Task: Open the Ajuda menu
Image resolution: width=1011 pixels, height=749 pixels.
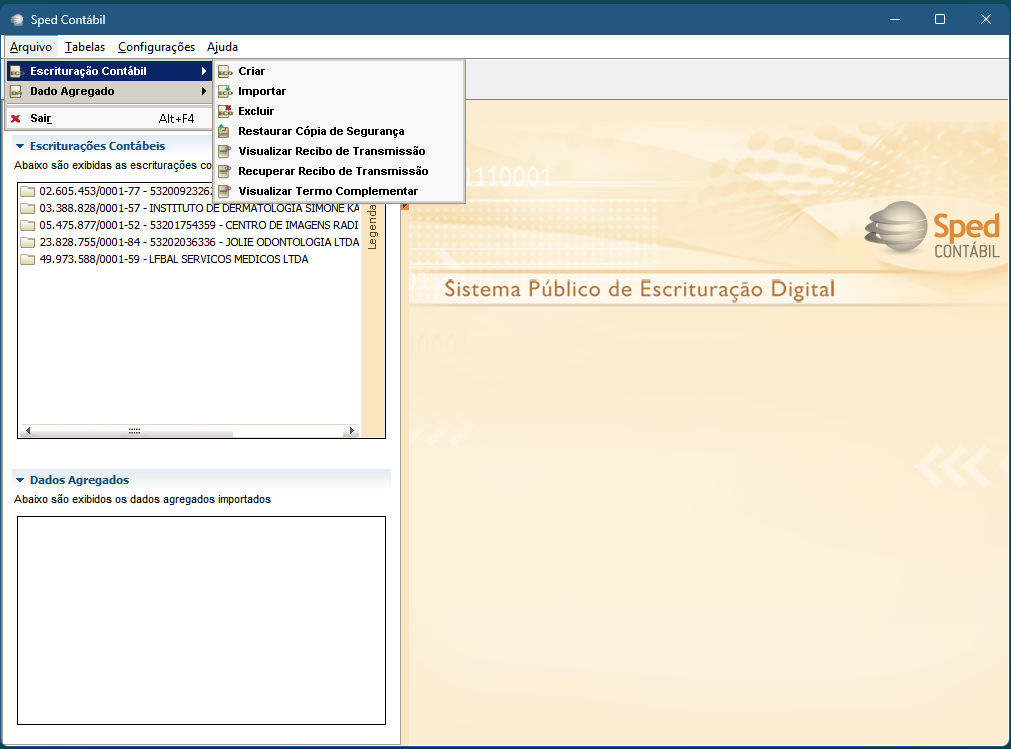Action: coord(222,47)
